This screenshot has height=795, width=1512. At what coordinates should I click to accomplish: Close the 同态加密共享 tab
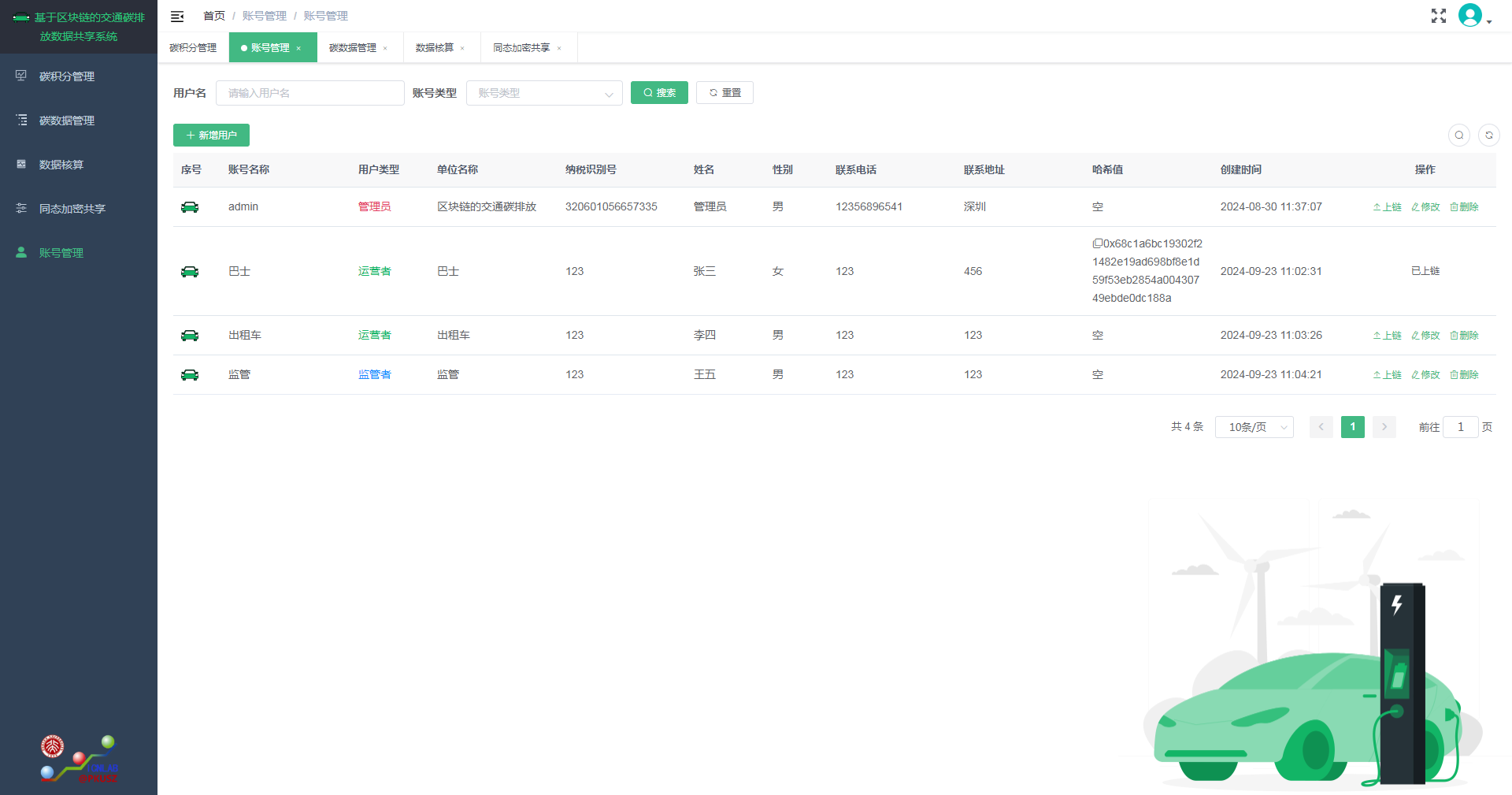[559, 49]
